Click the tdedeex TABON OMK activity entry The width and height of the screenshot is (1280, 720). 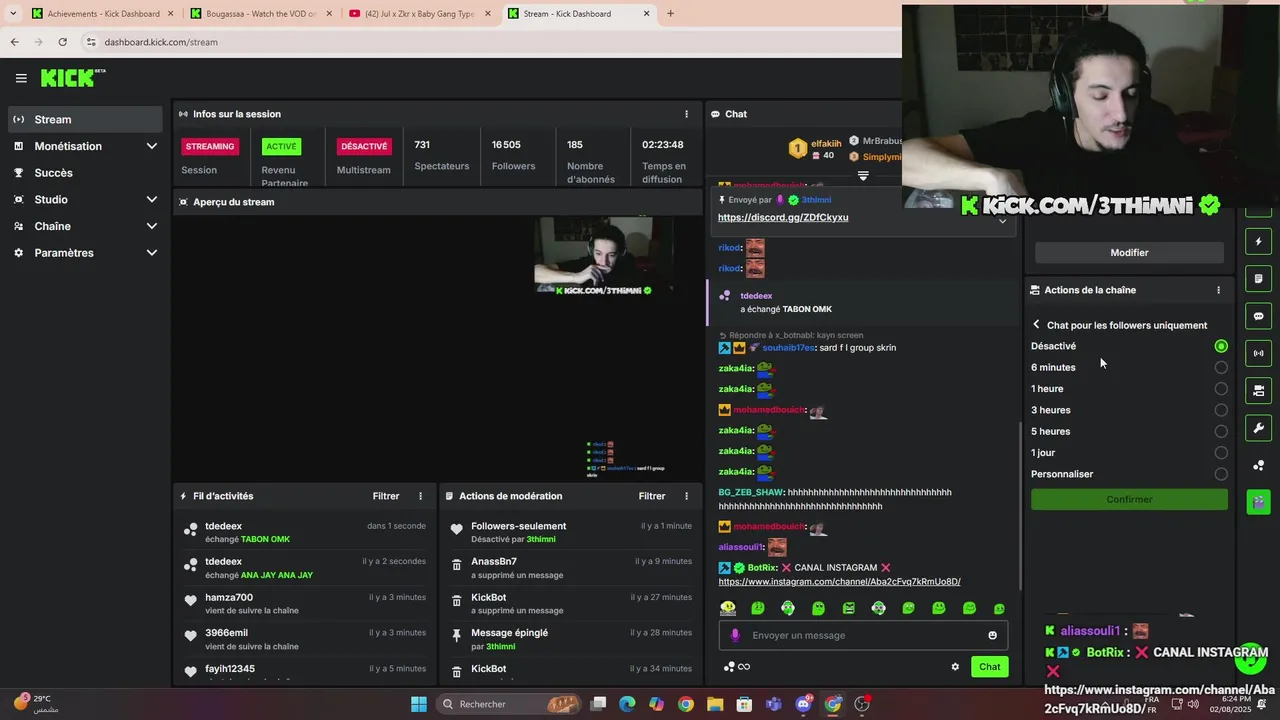click(x=305, y=532)
